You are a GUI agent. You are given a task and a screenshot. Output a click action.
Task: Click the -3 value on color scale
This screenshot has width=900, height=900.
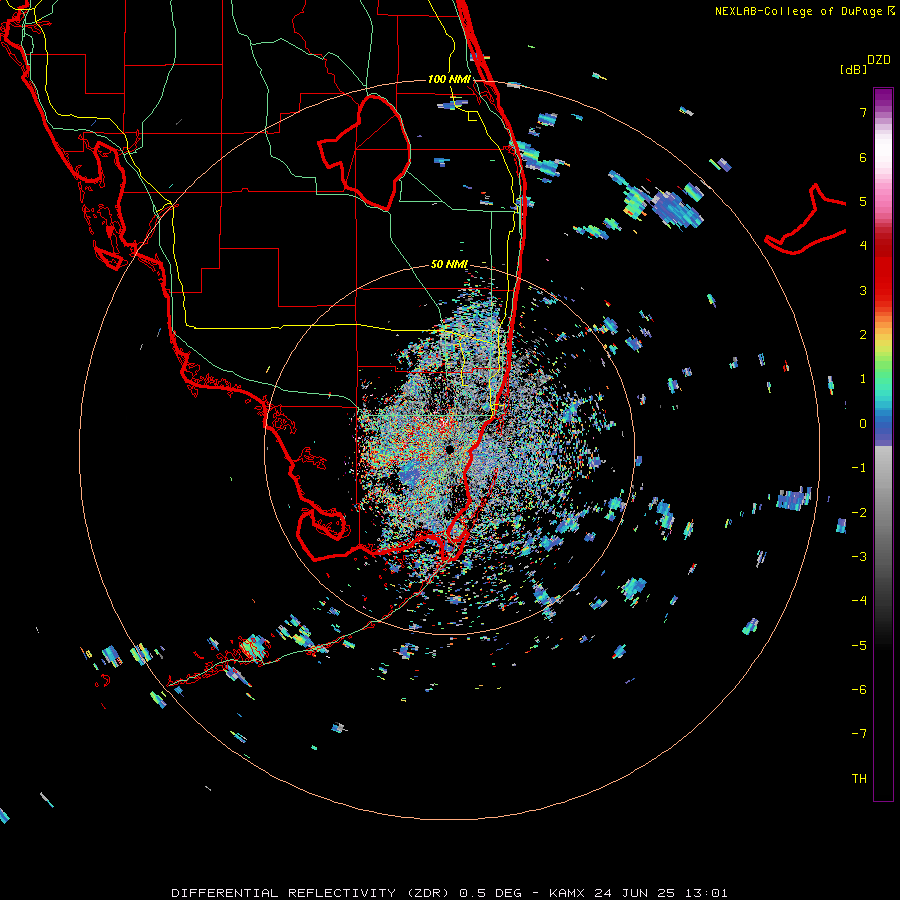tap(859, 556)
